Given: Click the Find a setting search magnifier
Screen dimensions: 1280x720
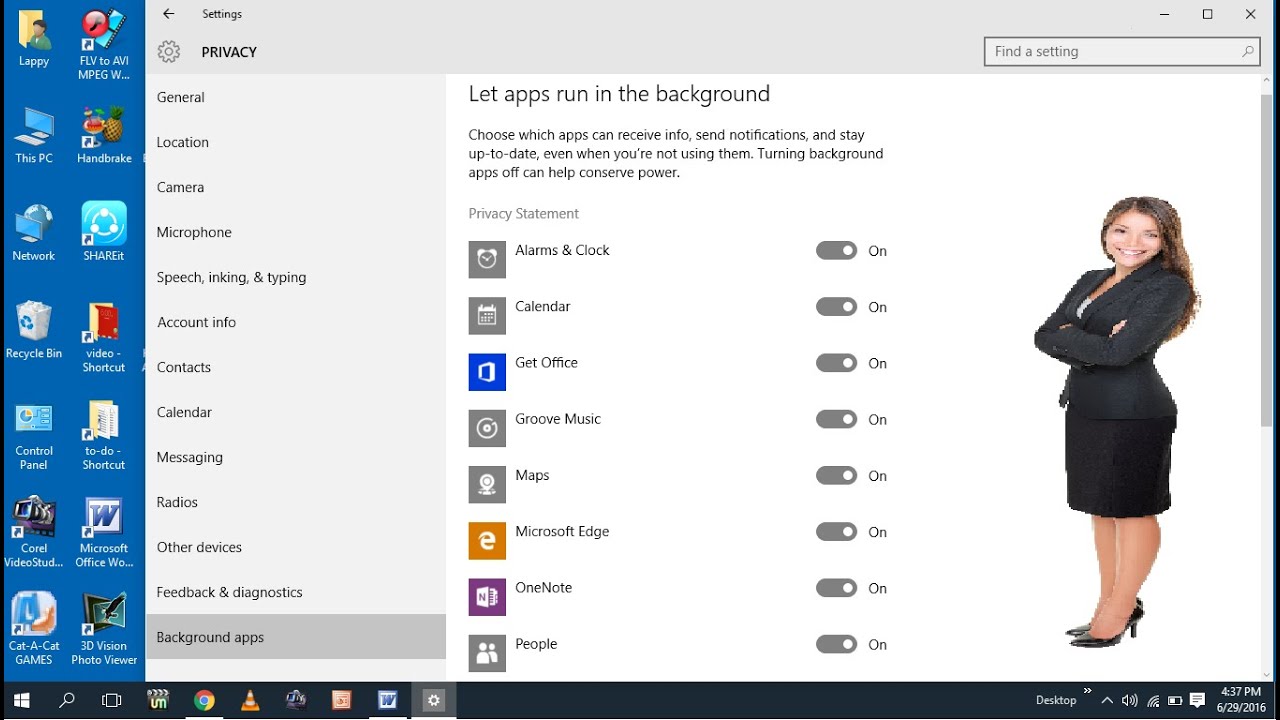Looking at the screenshot, I should pos(1247,52).
